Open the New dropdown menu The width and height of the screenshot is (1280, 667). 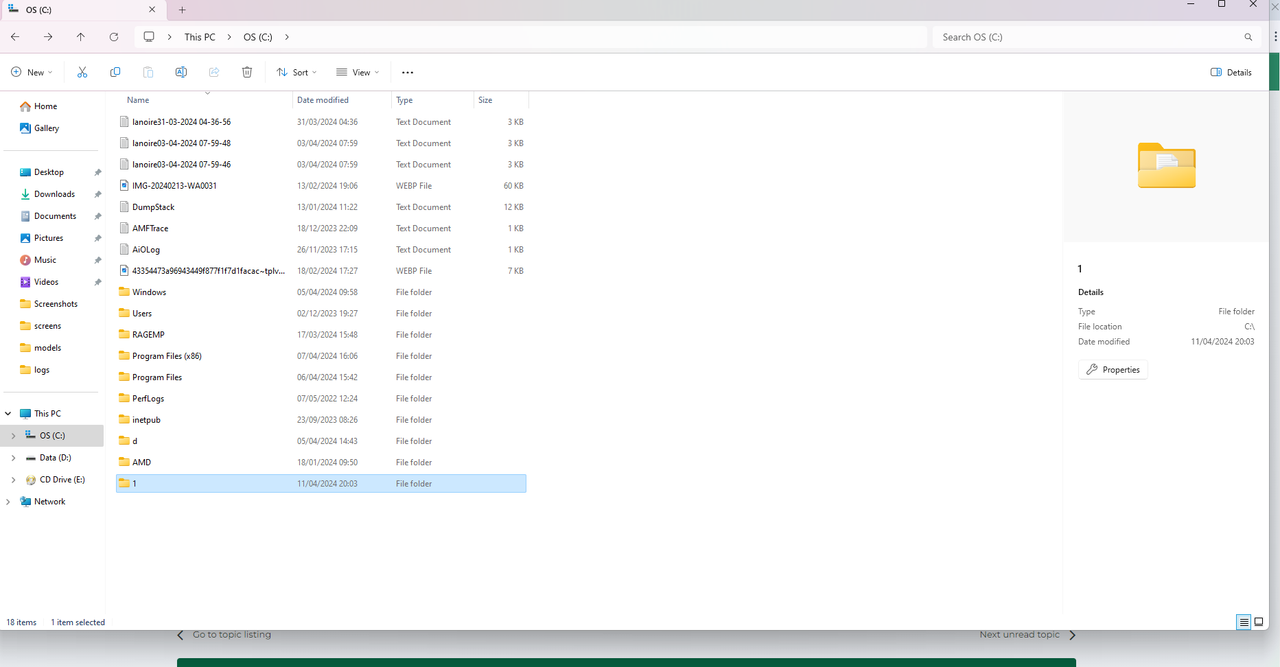(31, 72)
